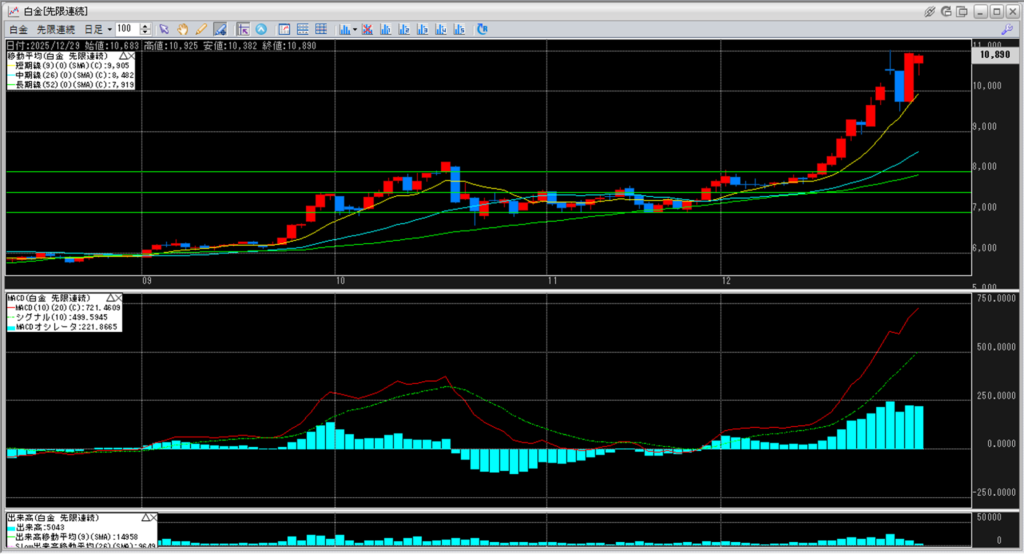Click the blue circular reload icon in toolbar

point(482,29)
